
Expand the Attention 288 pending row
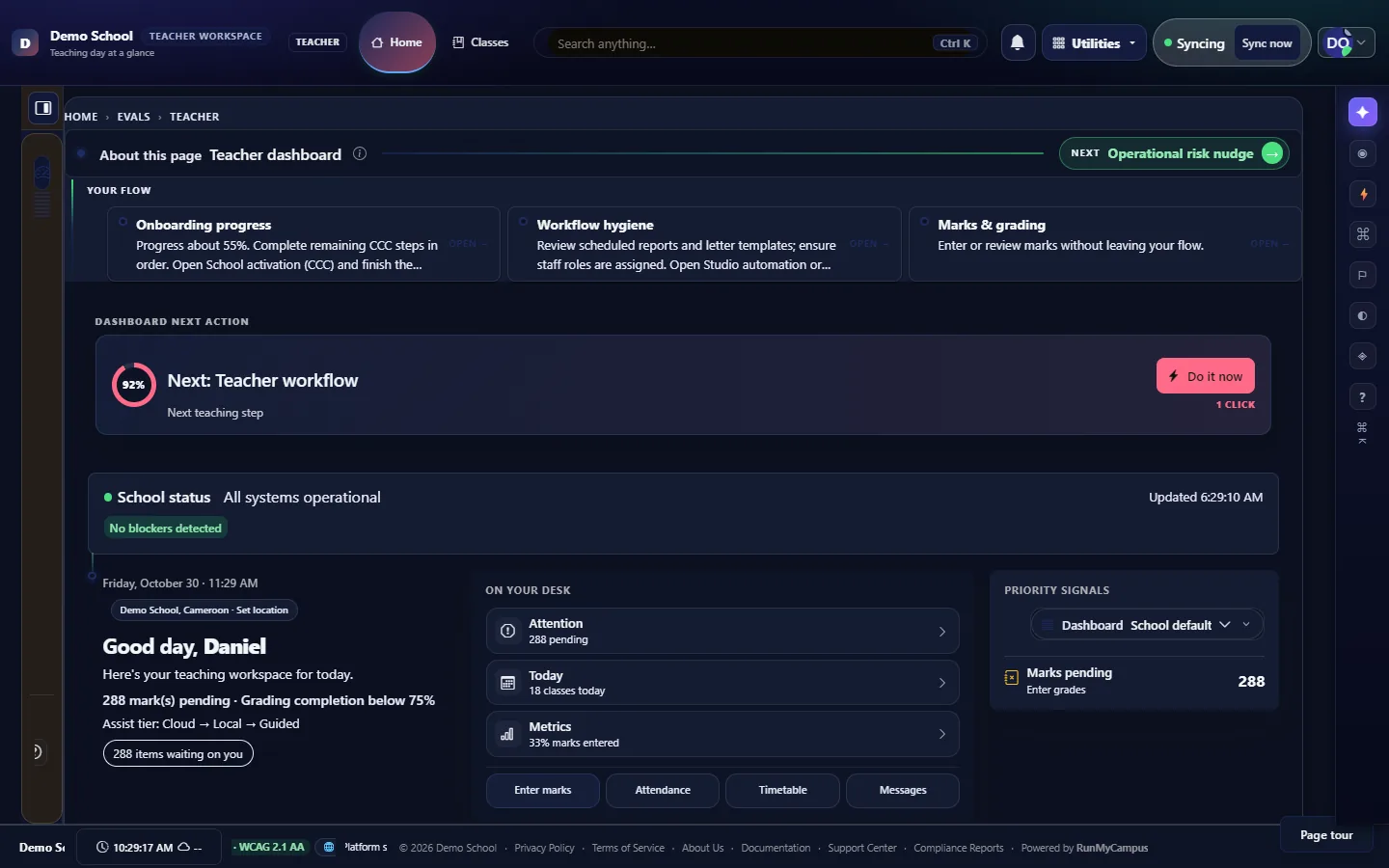click(x=722, y=632)
